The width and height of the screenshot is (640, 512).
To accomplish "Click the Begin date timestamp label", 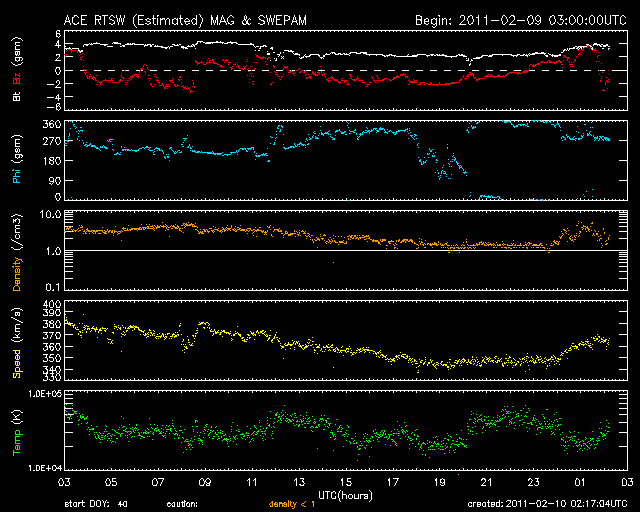I will pos(520,20).
